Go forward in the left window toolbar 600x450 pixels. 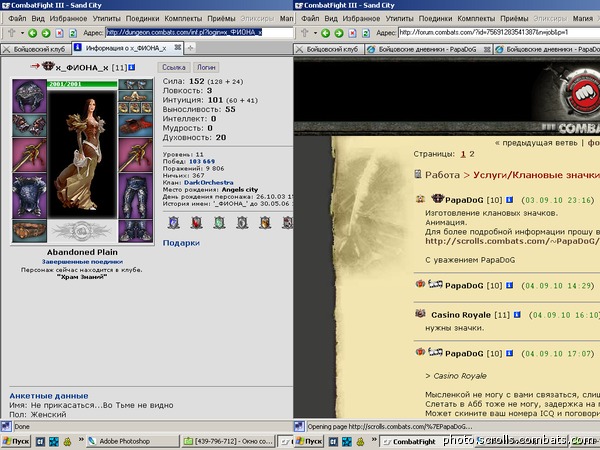point(46,33)
